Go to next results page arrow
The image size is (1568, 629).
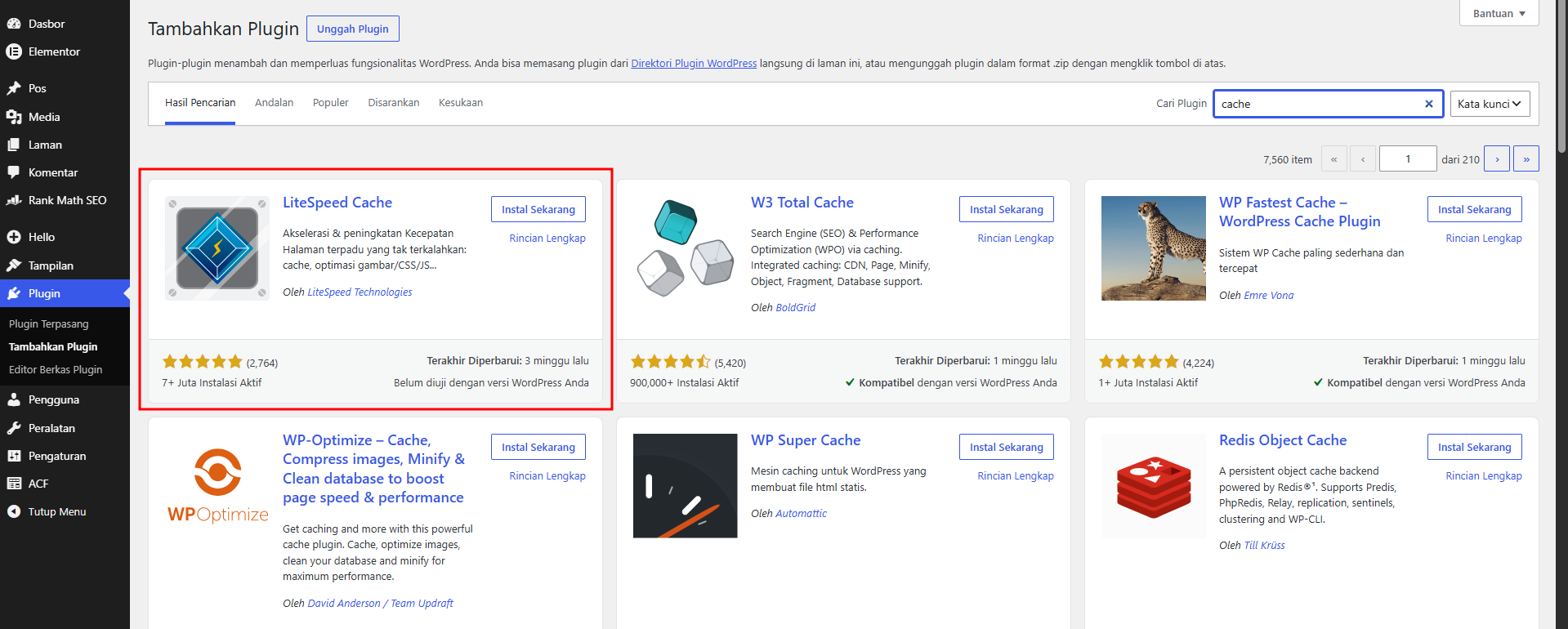(x=1497, y=158)
